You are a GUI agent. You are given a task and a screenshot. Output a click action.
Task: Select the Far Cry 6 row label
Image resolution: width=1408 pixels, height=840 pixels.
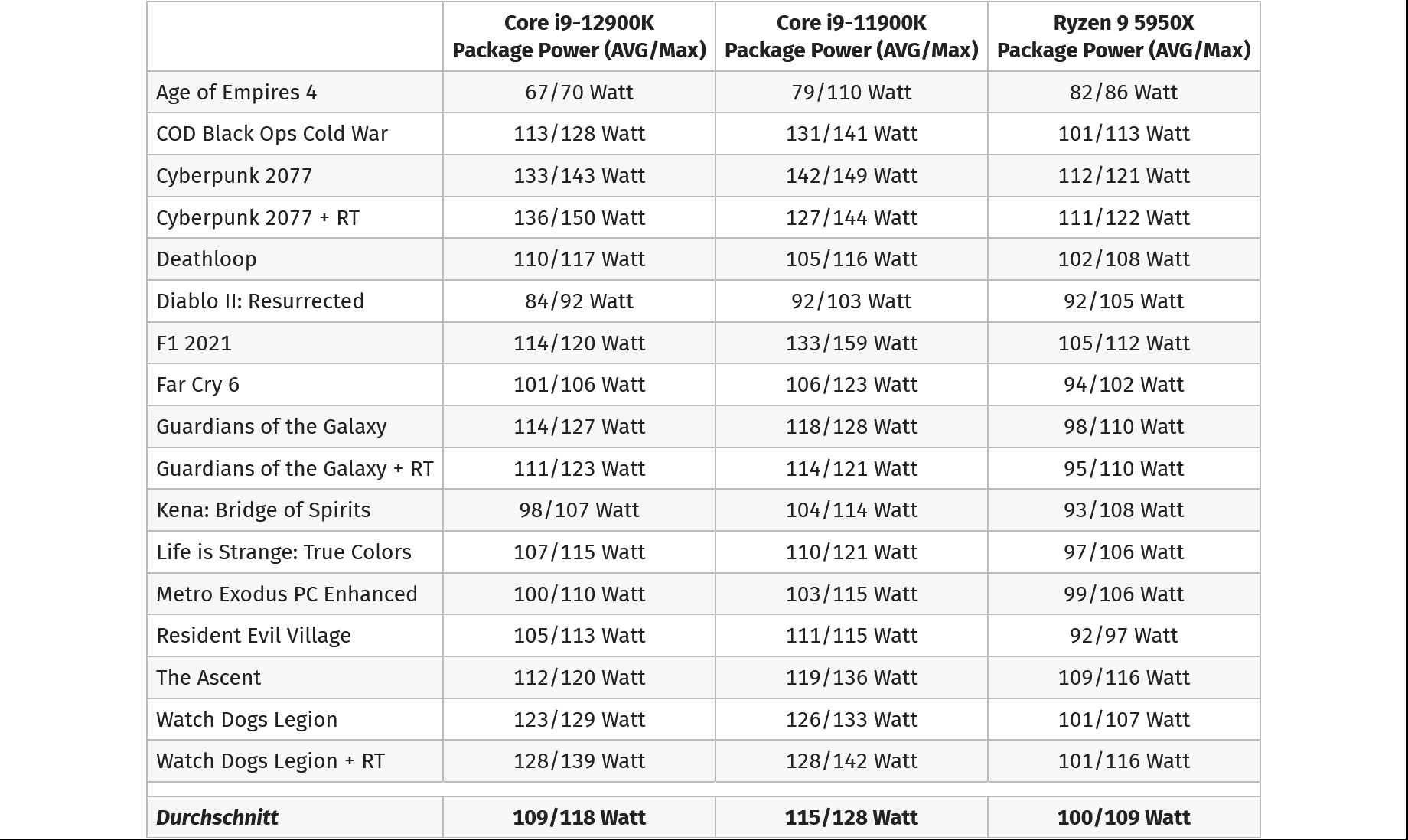point(198,385)
